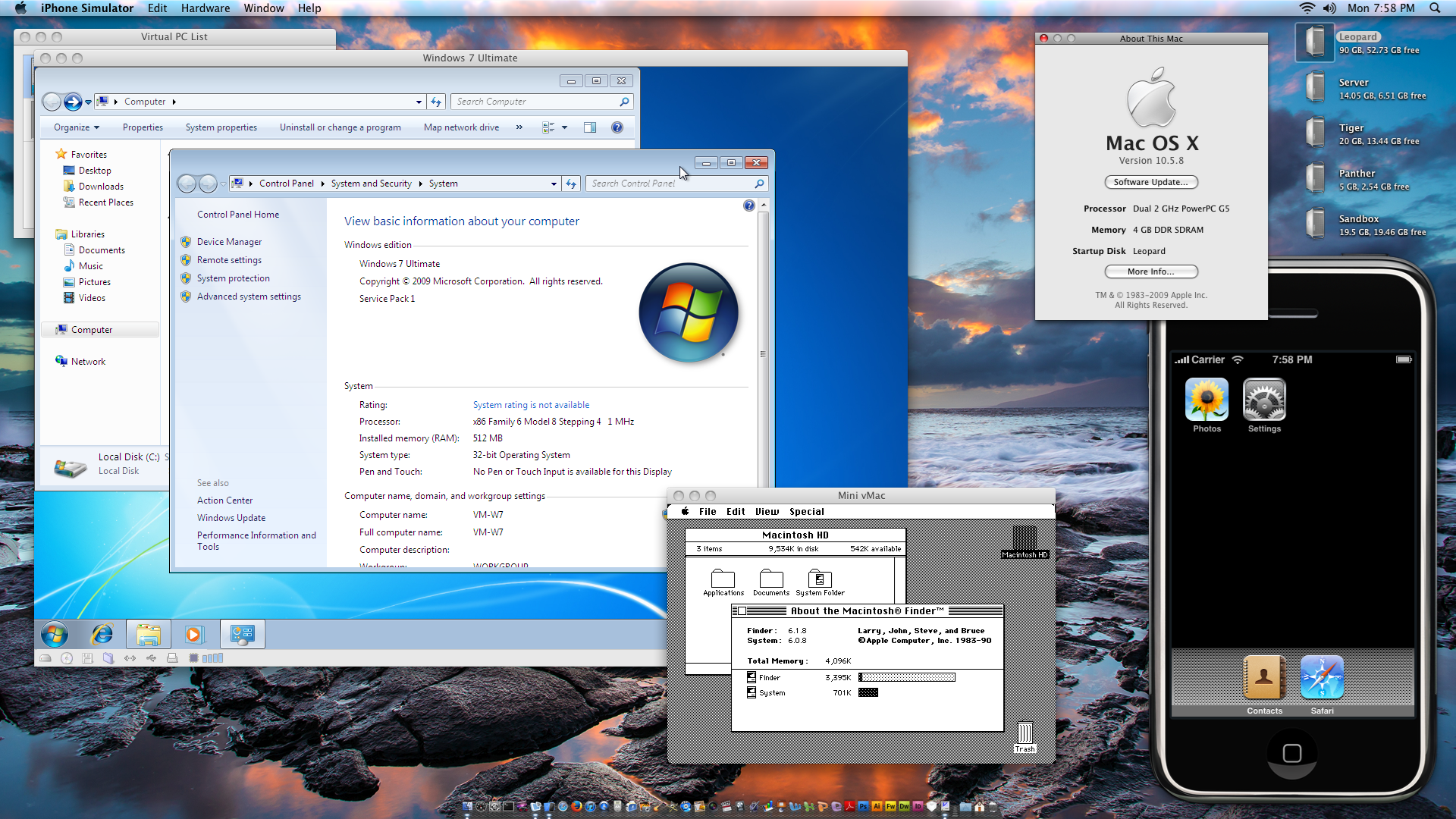The height and width of the screenshot is (819, 1456).
Task: Open Windows Media Player taskbar icon
Action: (x=193, y=634)
